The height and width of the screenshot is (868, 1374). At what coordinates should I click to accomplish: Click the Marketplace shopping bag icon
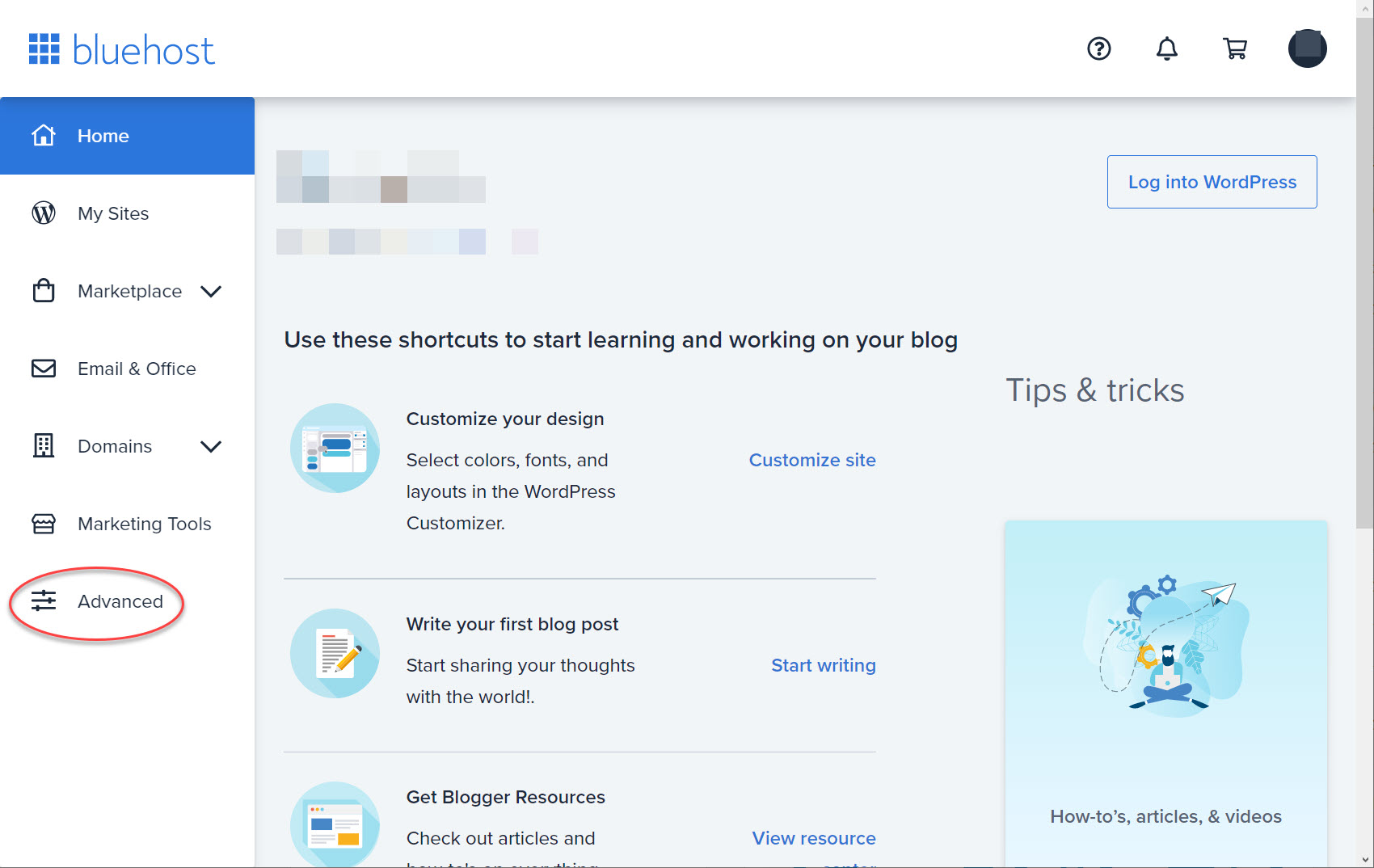point(44,291)
